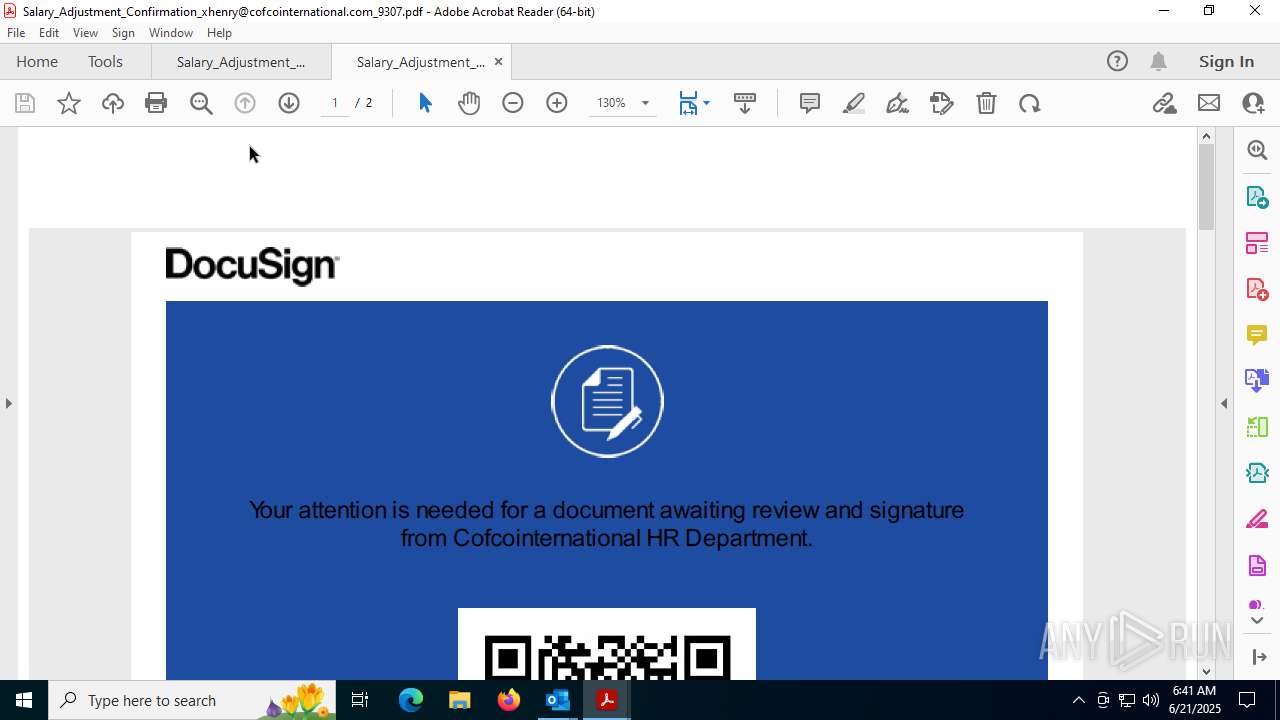Open the Window menu

point(171,33)
